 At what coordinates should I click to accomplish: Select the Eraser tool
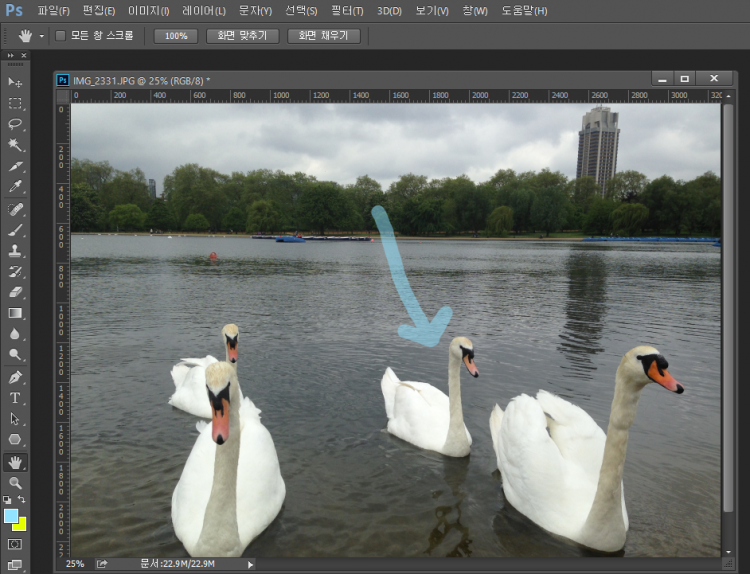(x=15, y=292)
